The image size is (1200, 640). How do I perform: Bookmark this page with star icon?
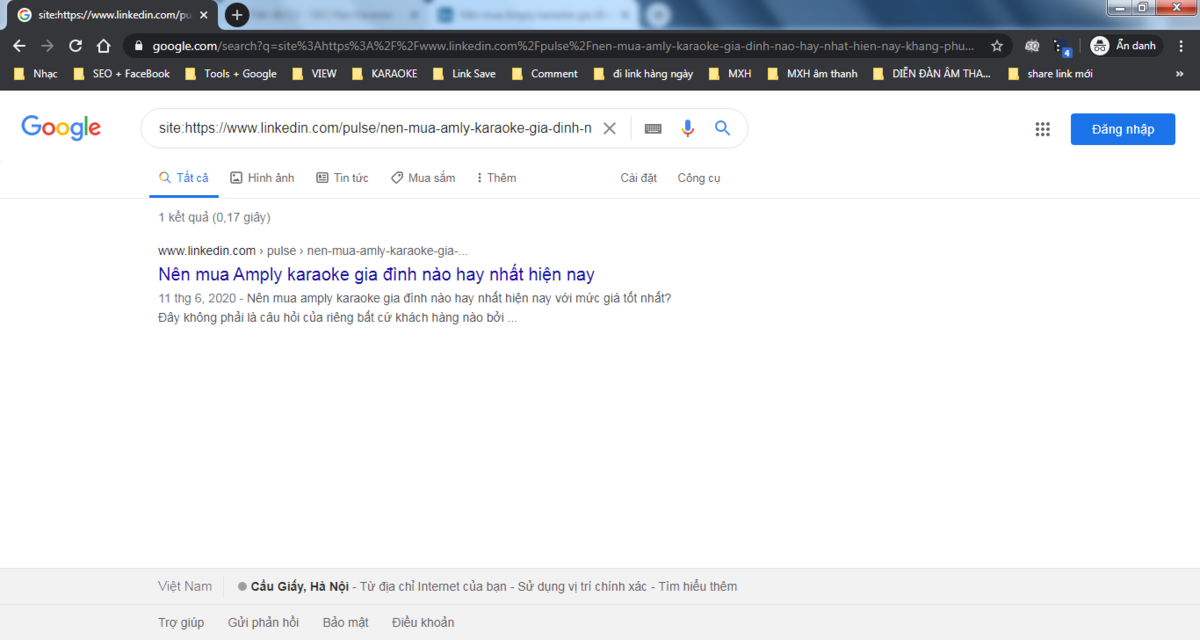[x=996, y=46]
